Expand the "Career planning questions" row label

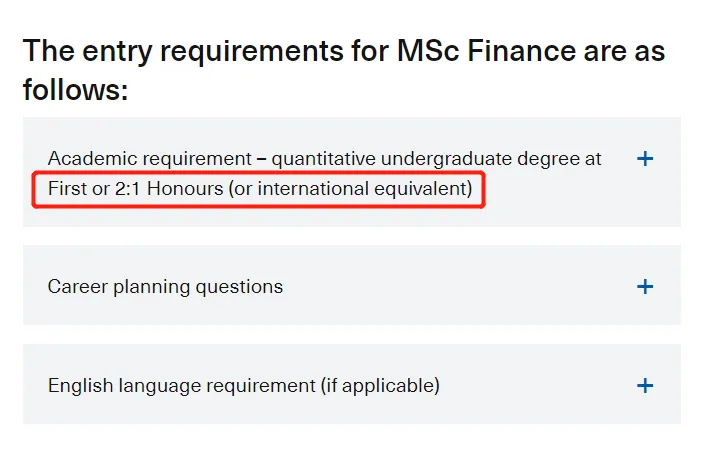[x=165, y=287]
